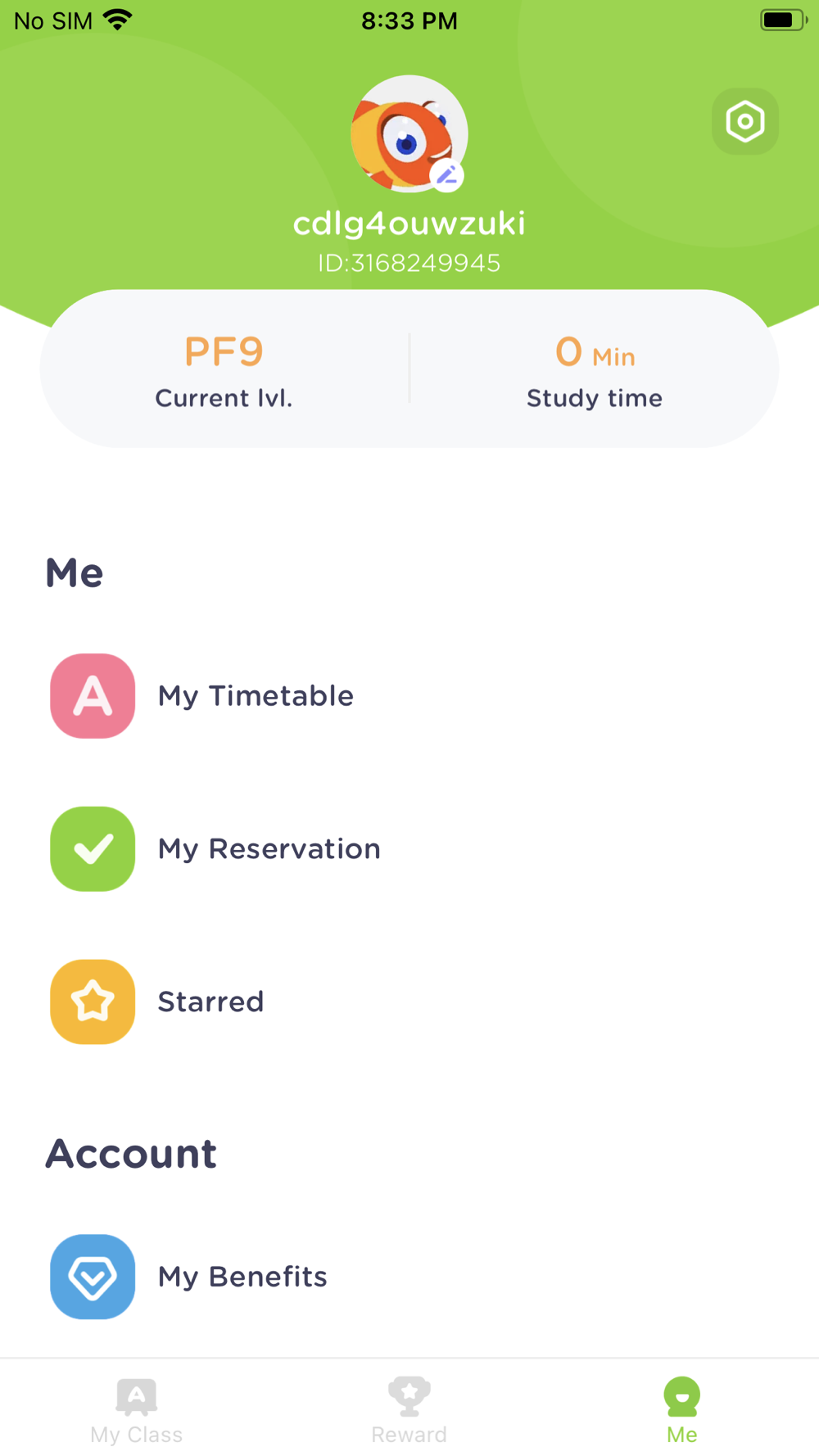Tap the My Class tab icon
This screenshot has width=819, height=1456.
click(137, 1396)
